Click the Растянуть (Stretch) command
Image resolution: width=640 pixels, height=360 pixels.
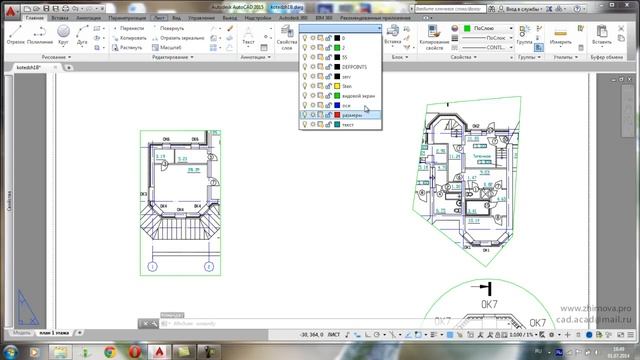tap(127, 47)
